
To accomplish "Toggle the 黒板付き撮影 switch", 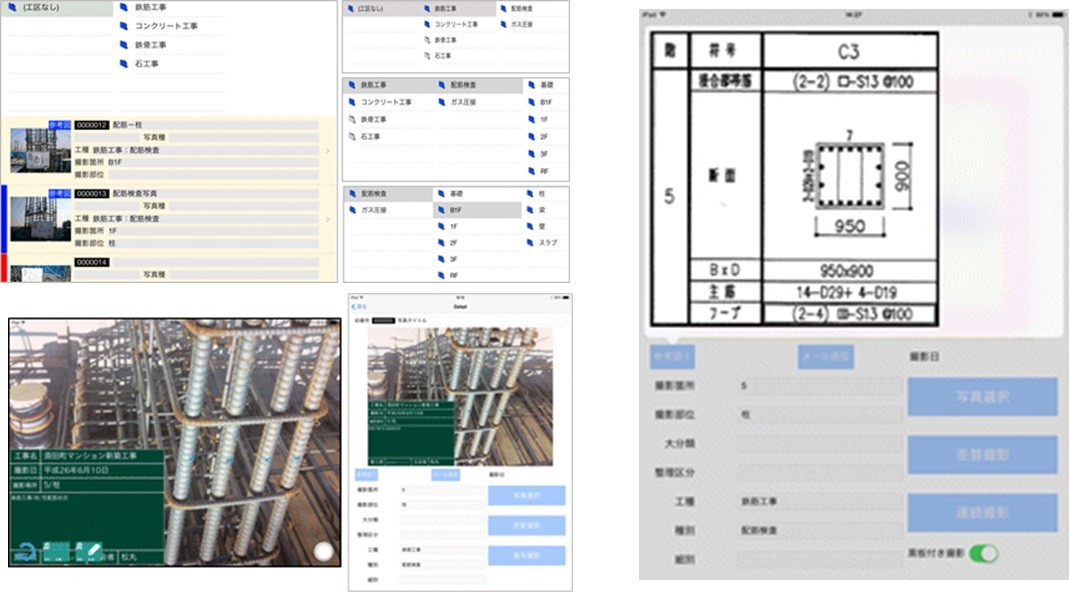I will tap(983, 552).
